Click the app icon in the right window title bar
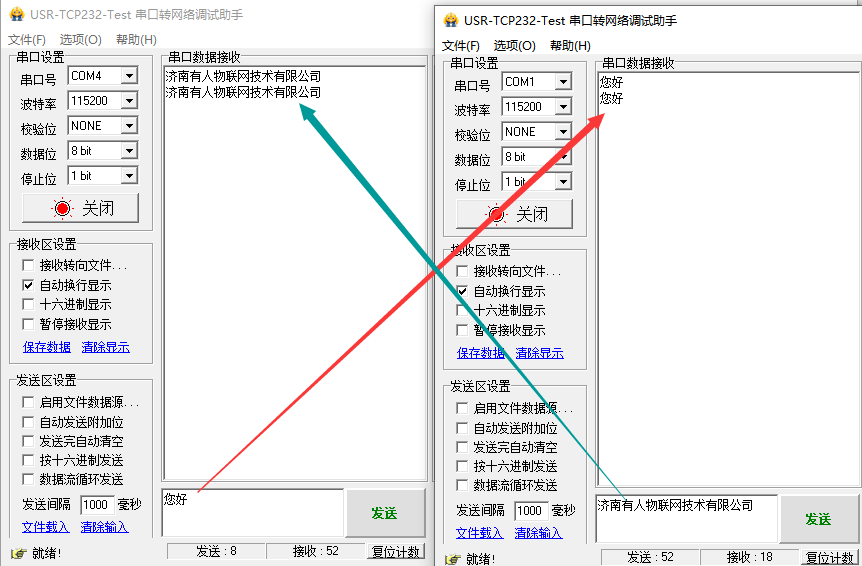This screenshot has height=566, width=862. pyautogui.click(x=451, y=20)
